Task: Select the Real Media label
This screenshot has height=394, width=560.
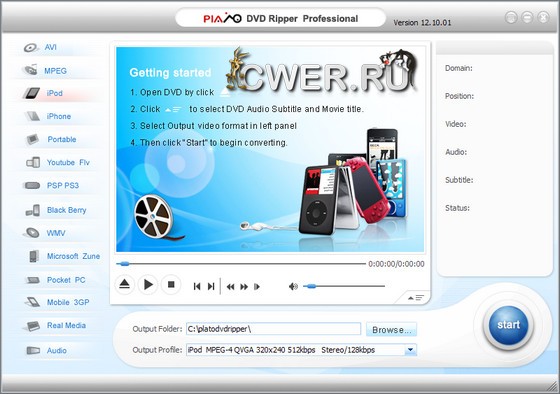Action: tap(66, 325)
